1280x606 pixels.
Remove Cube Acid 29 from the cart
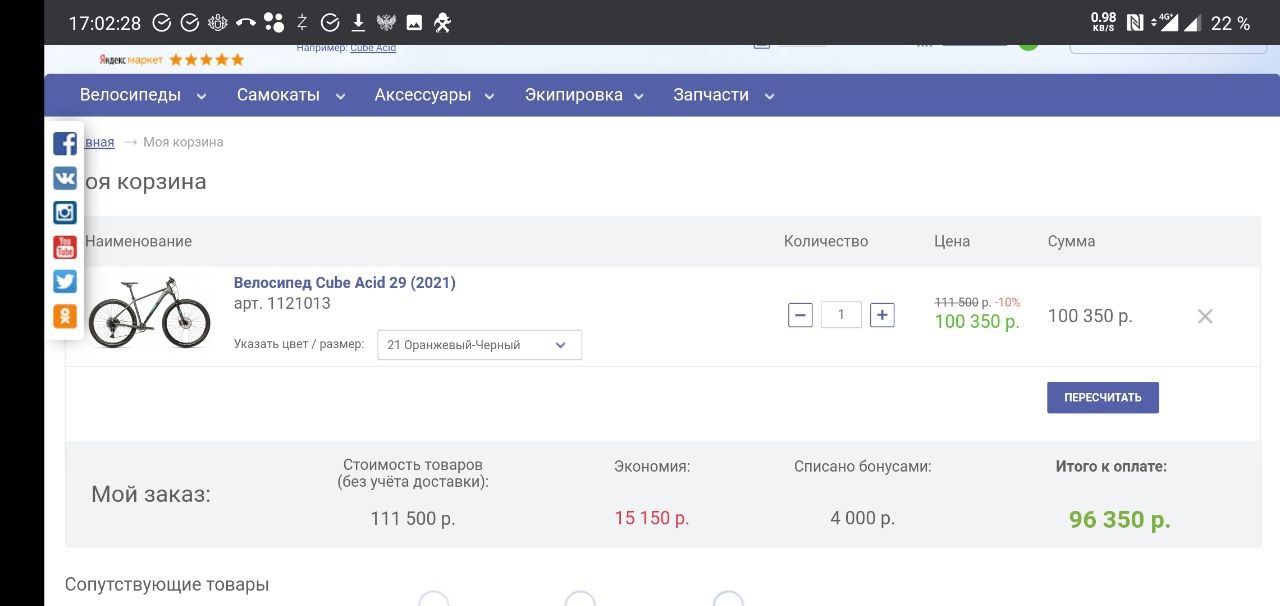(1205, 316)
